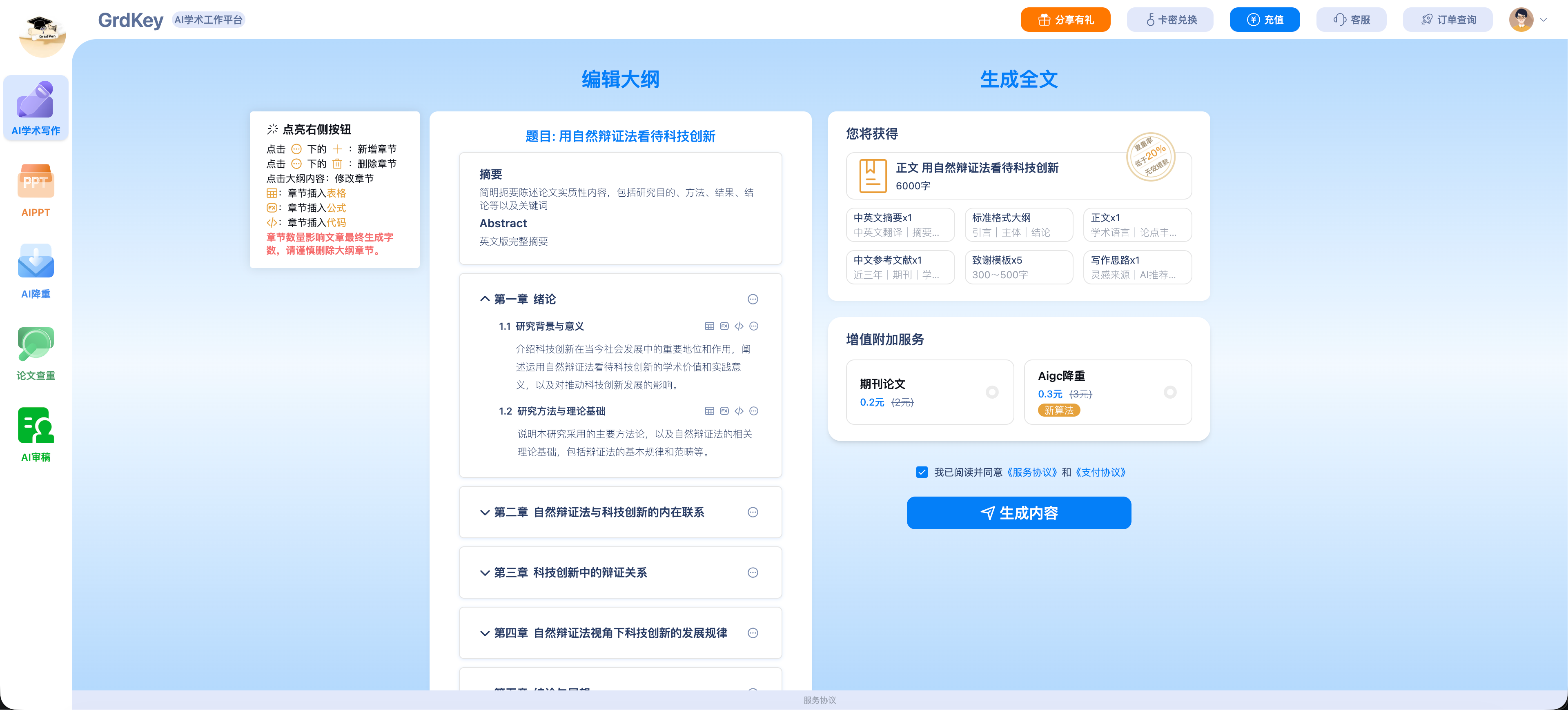Click the 充值 top bar button

[1264, 20]
